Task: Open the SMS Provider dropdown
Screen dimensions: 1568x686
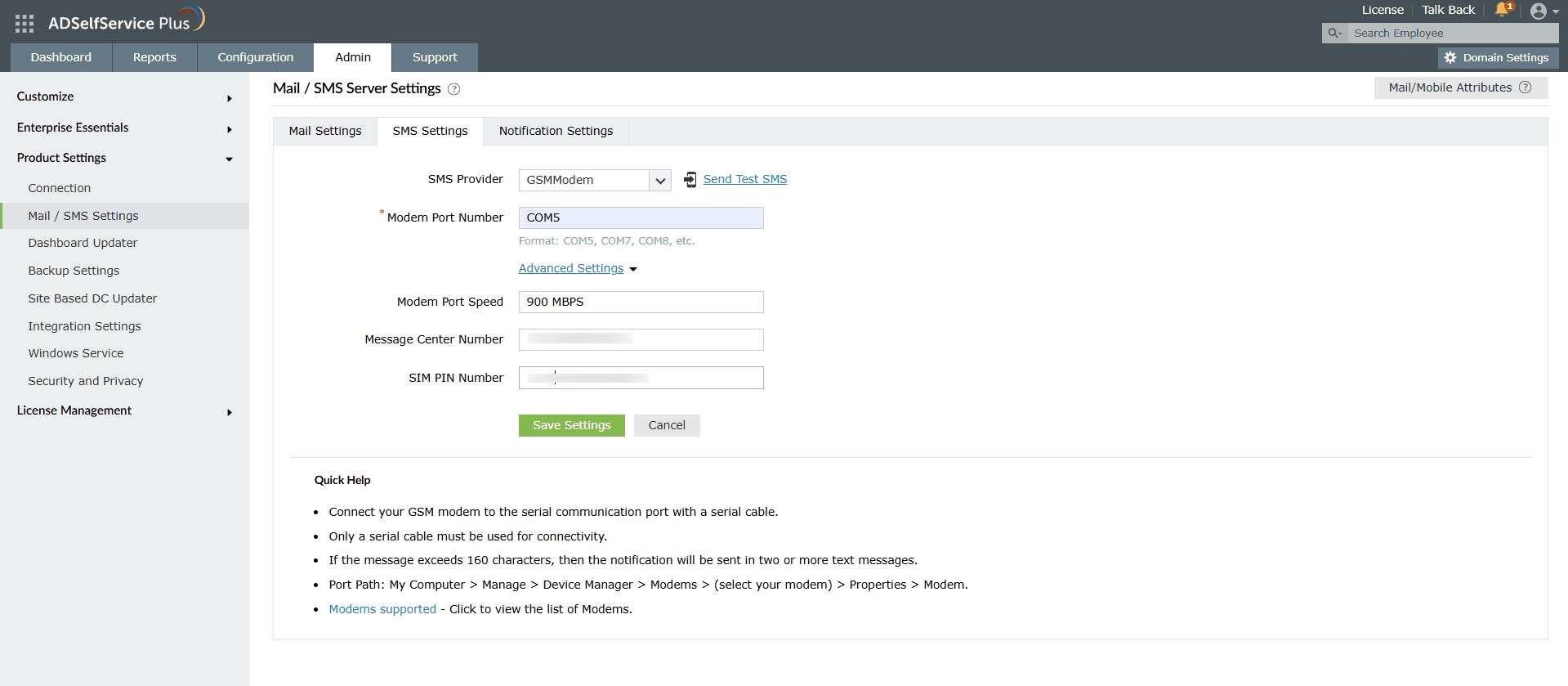Action: pyautogui.click(x=659, y=181)
